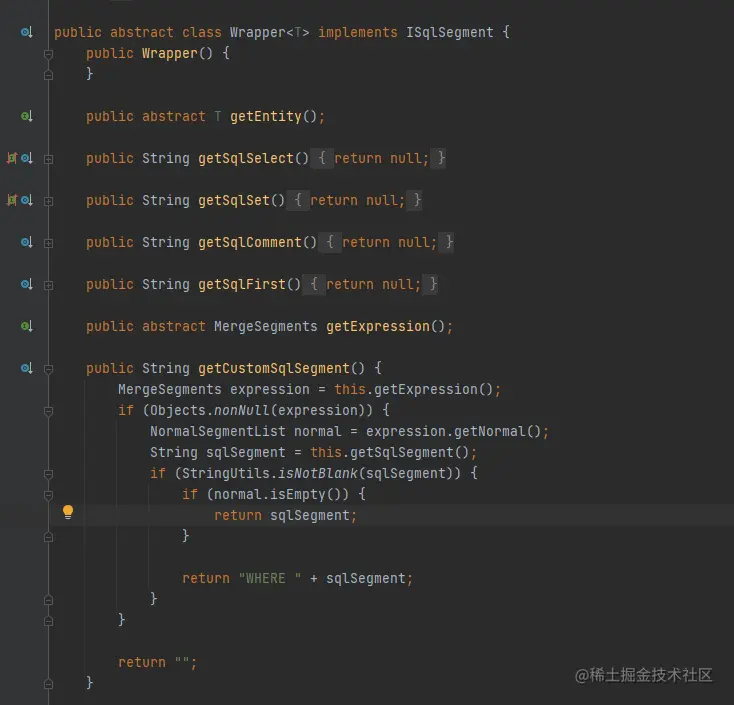Click the implementations gutter icon beside class Wrapper

27,32
